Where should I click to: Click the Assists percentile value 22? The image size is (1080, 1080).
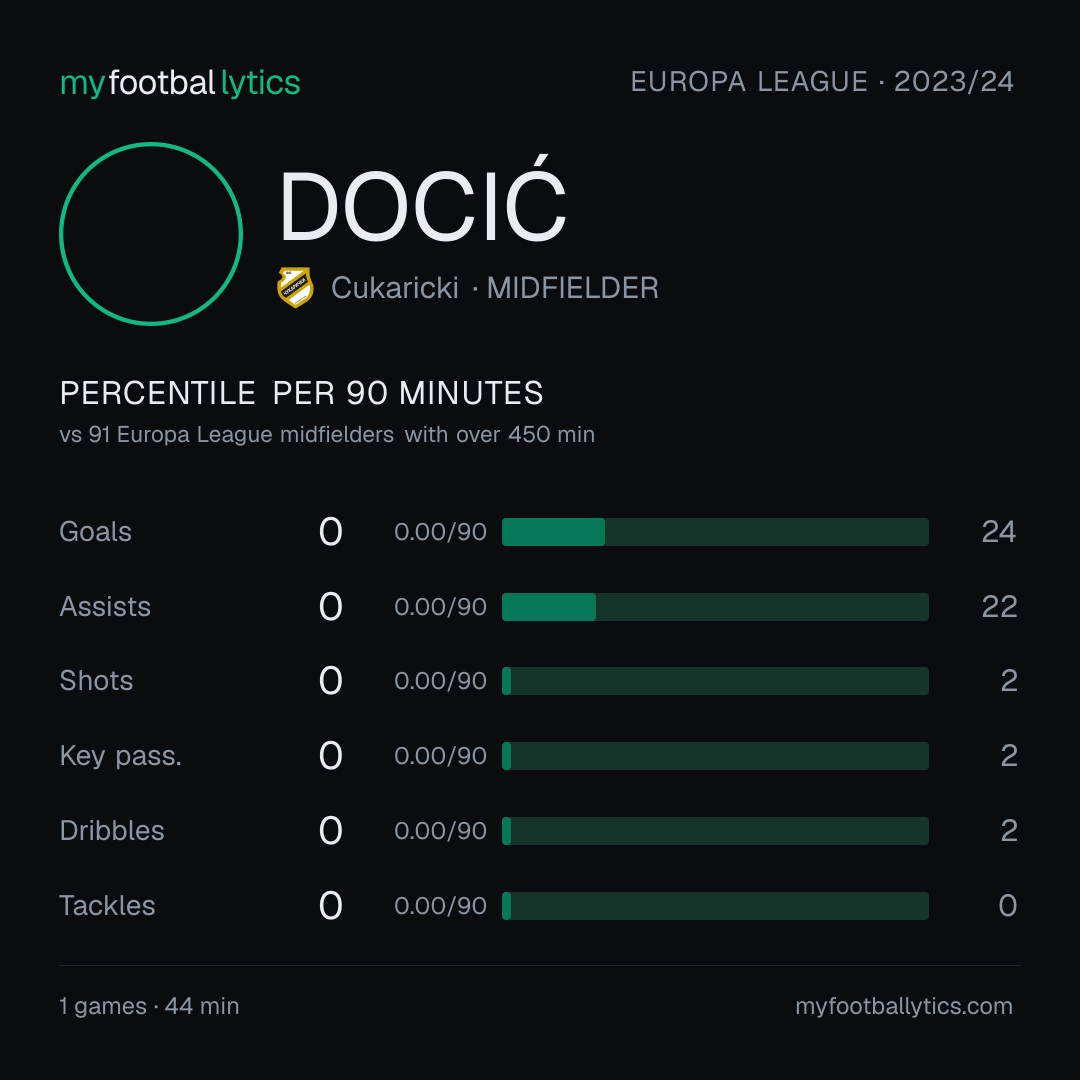pyautogui.click(x=999, y=607)
